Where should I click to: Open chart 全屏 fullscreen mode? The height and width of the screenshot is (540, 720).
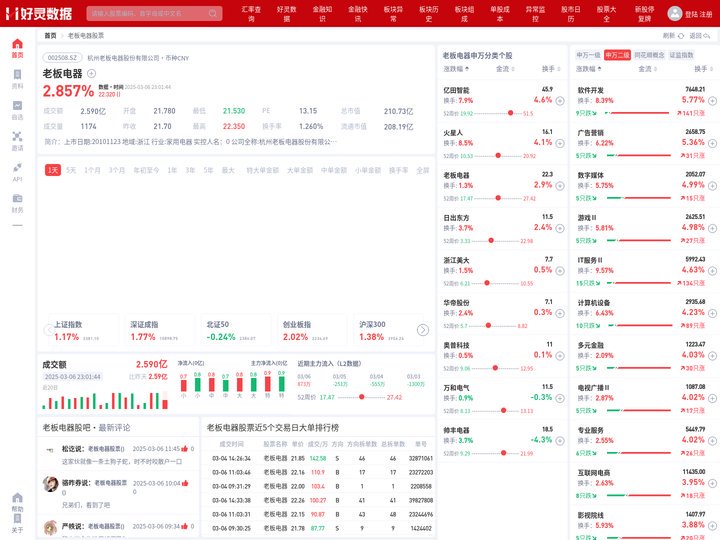422,170
